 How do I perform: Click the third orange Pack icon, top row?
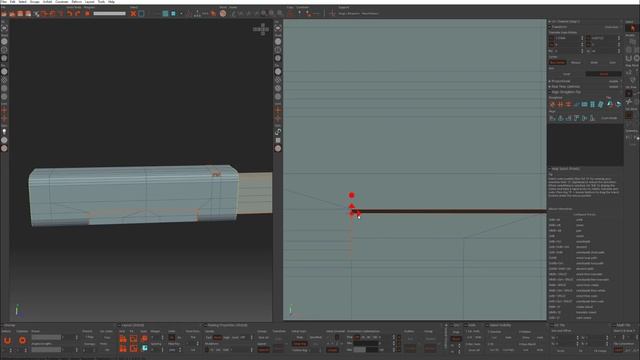click(x=144, y=339)
